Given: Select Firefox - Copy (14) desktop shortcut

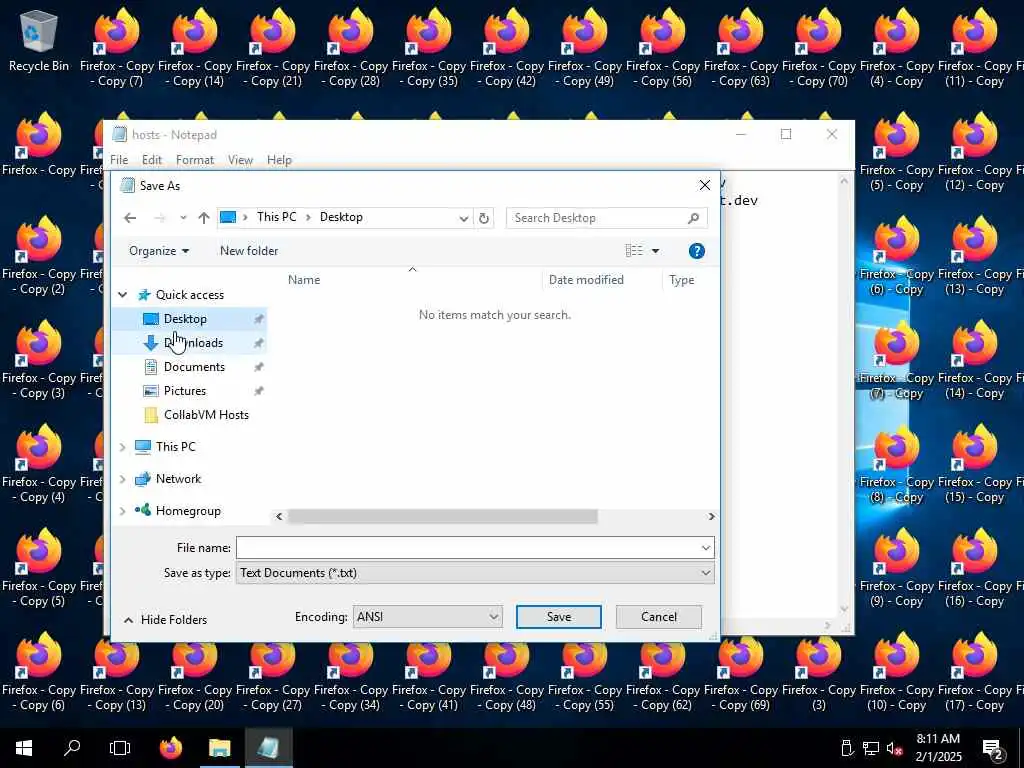Looking at the screenshot, I should pyautogui.click(x=195, y=48).
